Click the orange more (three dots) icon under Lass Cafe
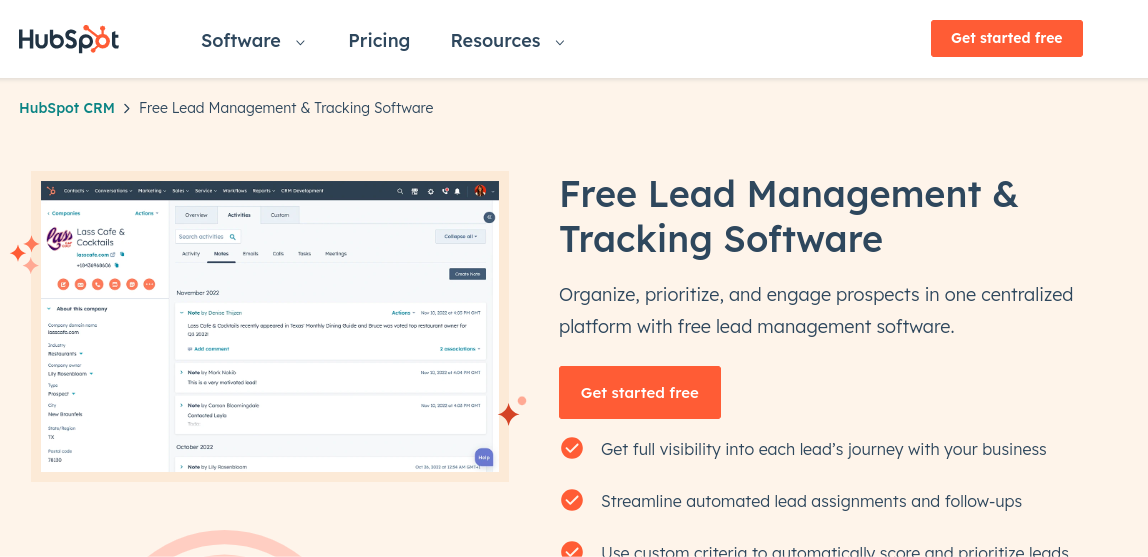This screenshot has width=1148, height=557. tap(149, 284)
